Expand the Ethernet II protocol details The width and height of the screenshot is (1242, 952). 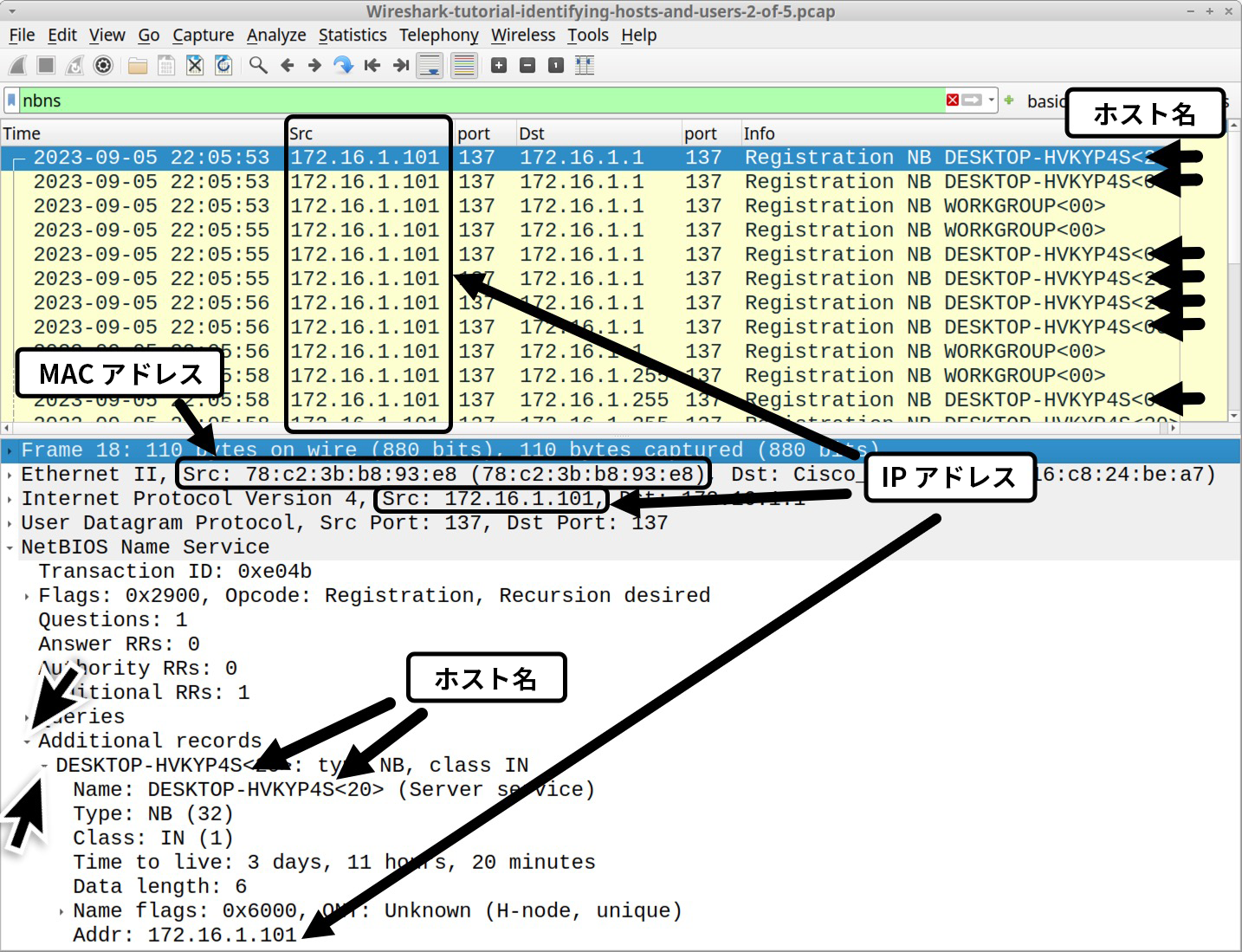[9, 474]
